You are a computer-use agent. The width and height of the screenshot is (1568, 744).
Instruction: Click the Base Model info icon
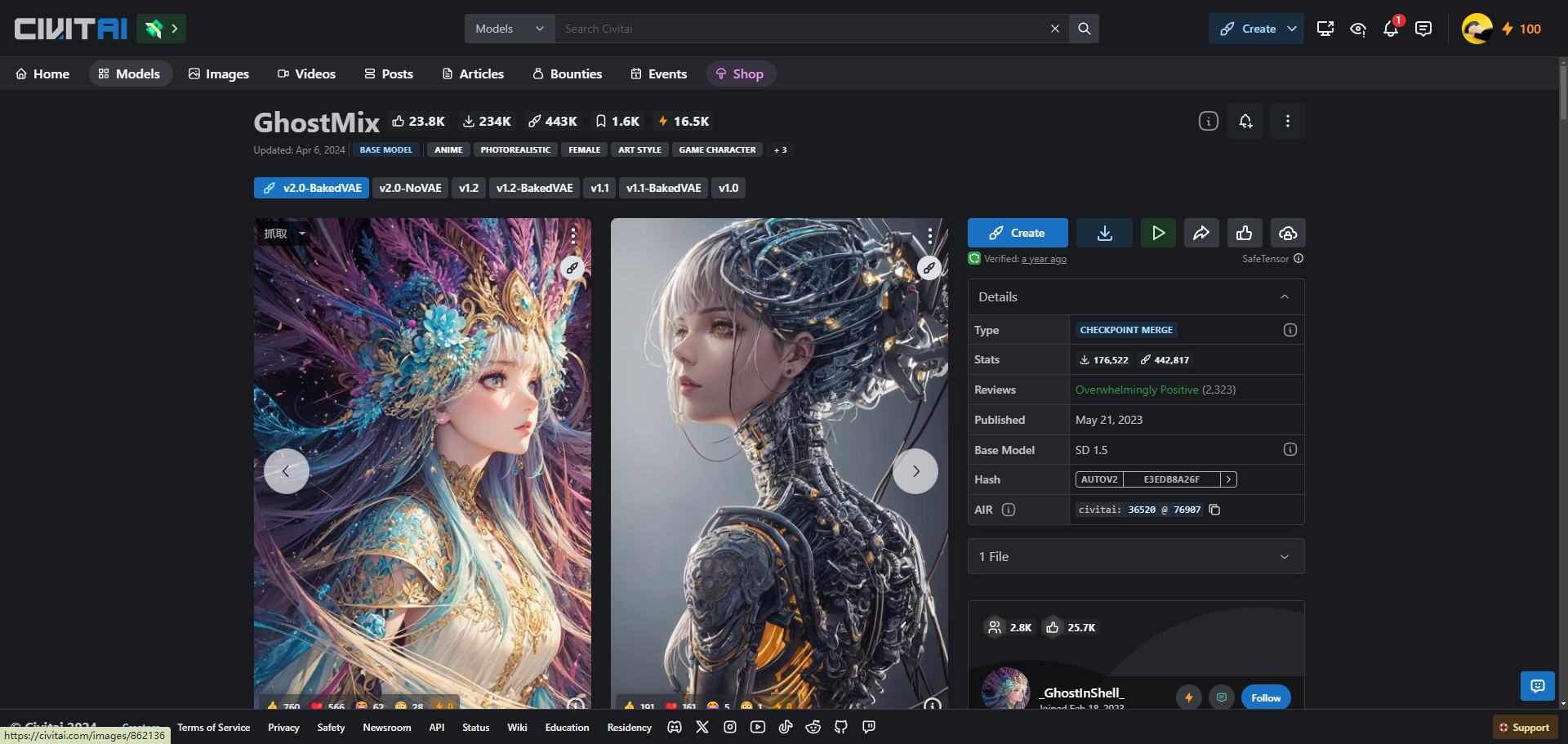1290,449
